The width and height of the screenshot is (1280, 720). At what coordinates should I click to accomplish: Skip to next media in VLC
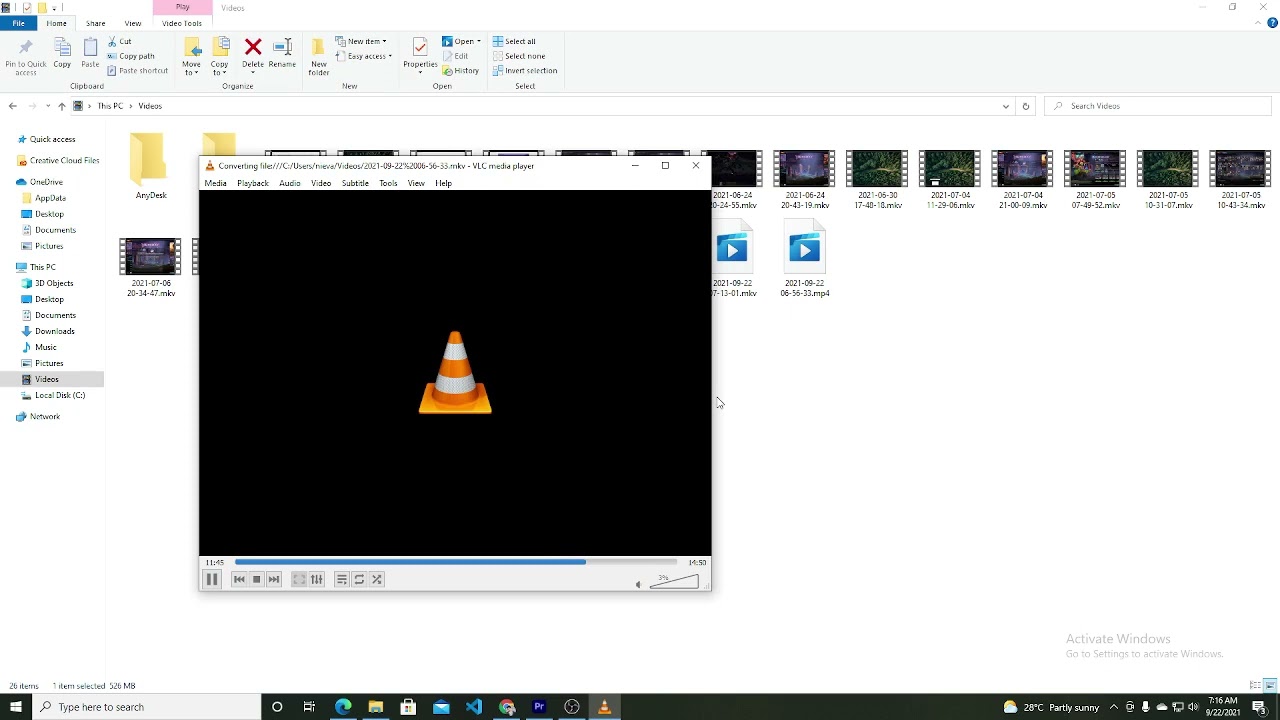tap(274, 580)
